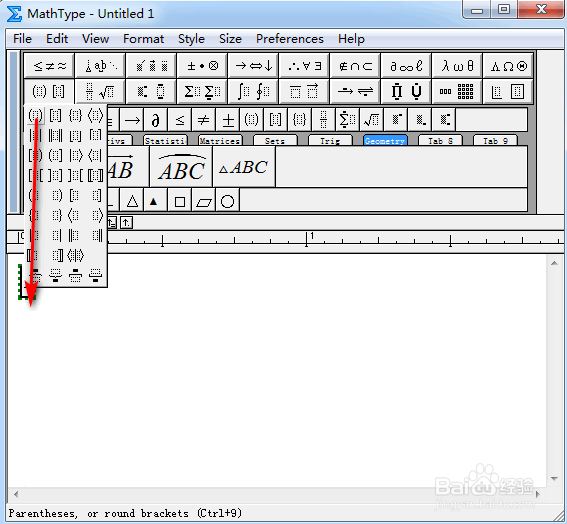Viewport: 567px width, 524px height.
Task: Open underbar and overbar templates palette
Action: (304, 91)
